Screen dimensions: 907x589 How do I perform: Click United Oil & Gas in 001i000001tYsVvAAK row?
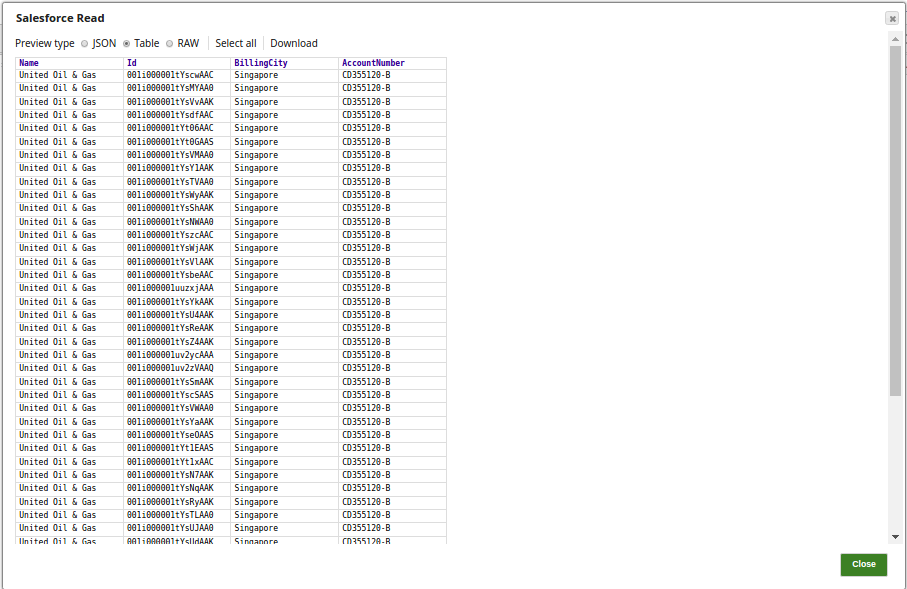point(57,102)
